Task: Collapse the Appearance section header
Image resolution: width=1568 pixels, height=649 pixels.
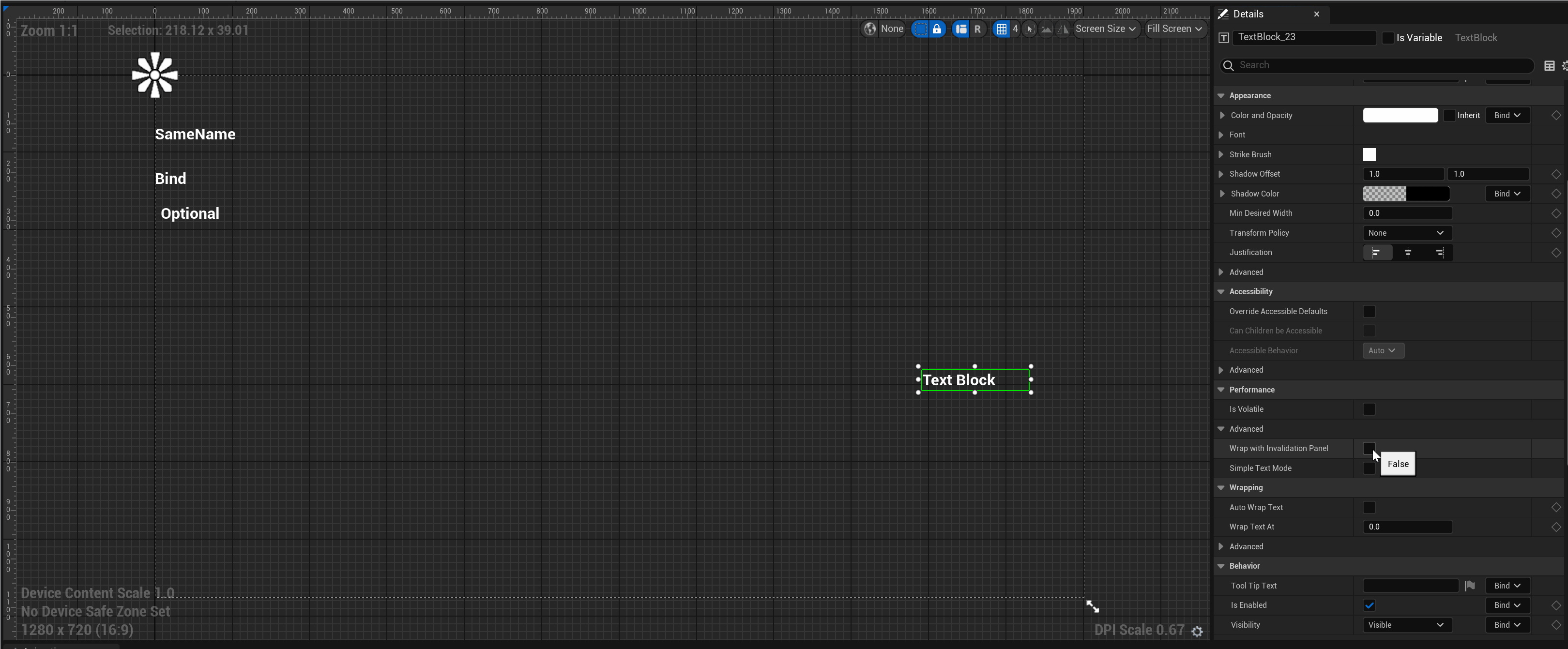Action: [x=1221, y=95]
